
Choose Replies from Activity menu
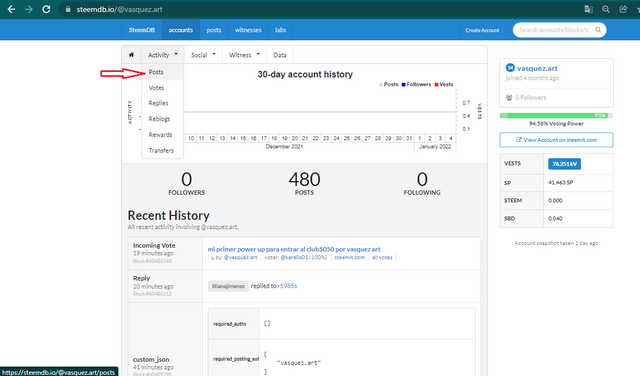(x=162, y=103)
